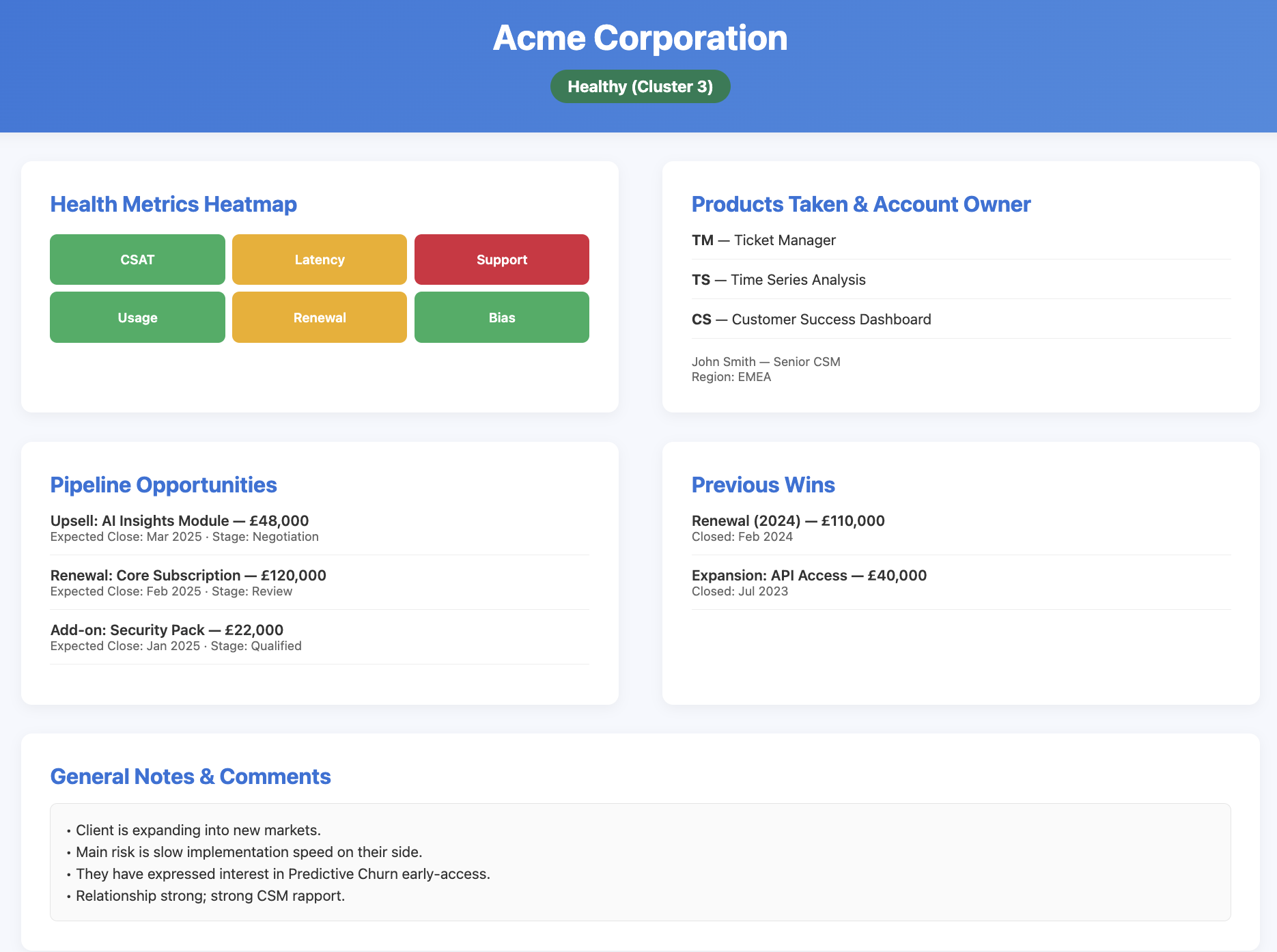Image resolution: width=1277 pixels, height=952 pixels.
Task: Click the green CSAT heatmap tile
Action: (x=137, y=259)
